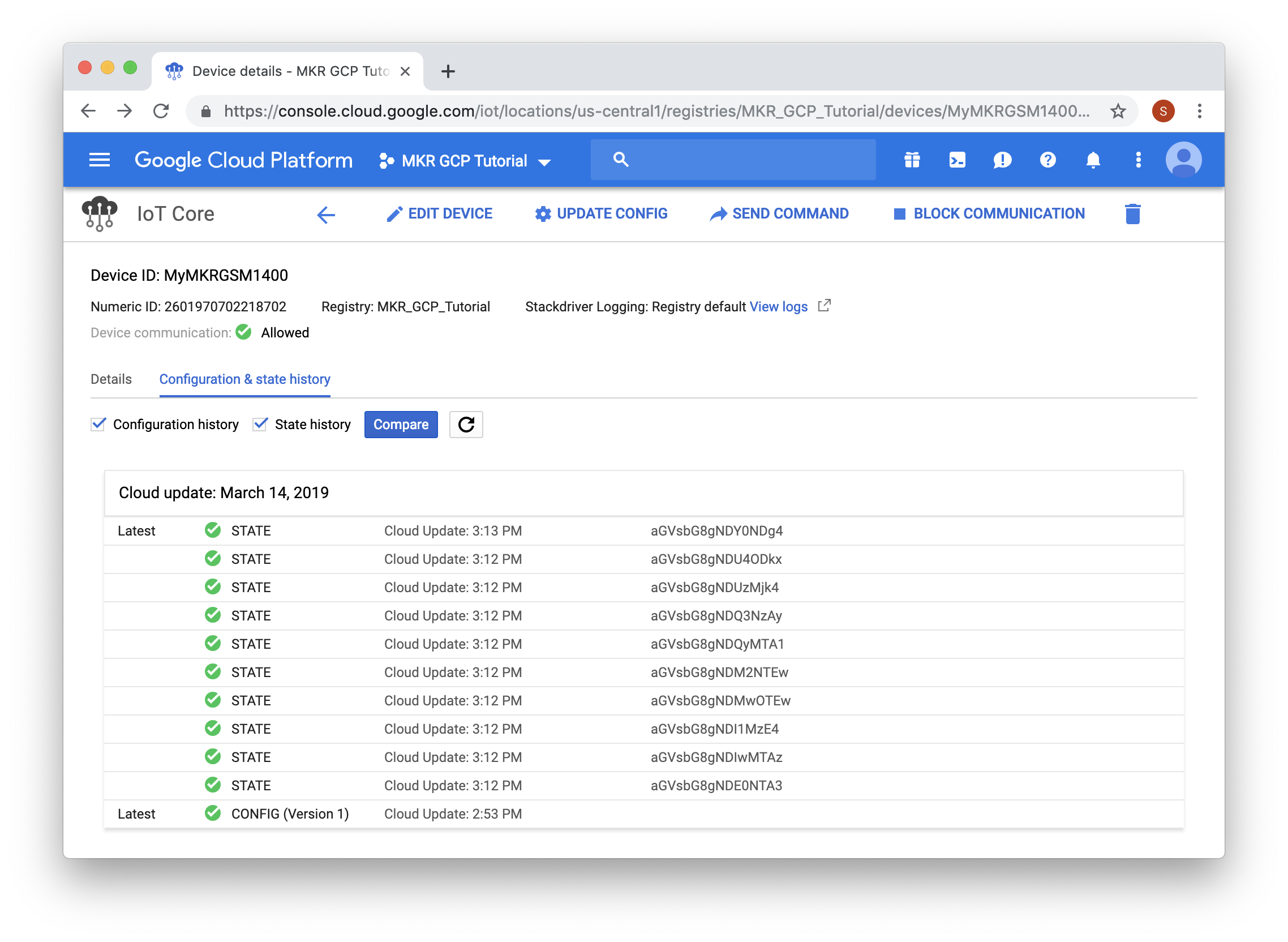The width and height of the screenshot is (1288, 942).
Task: Open the MKR GCP Tutorial project selector
Action: click(465, 160)
